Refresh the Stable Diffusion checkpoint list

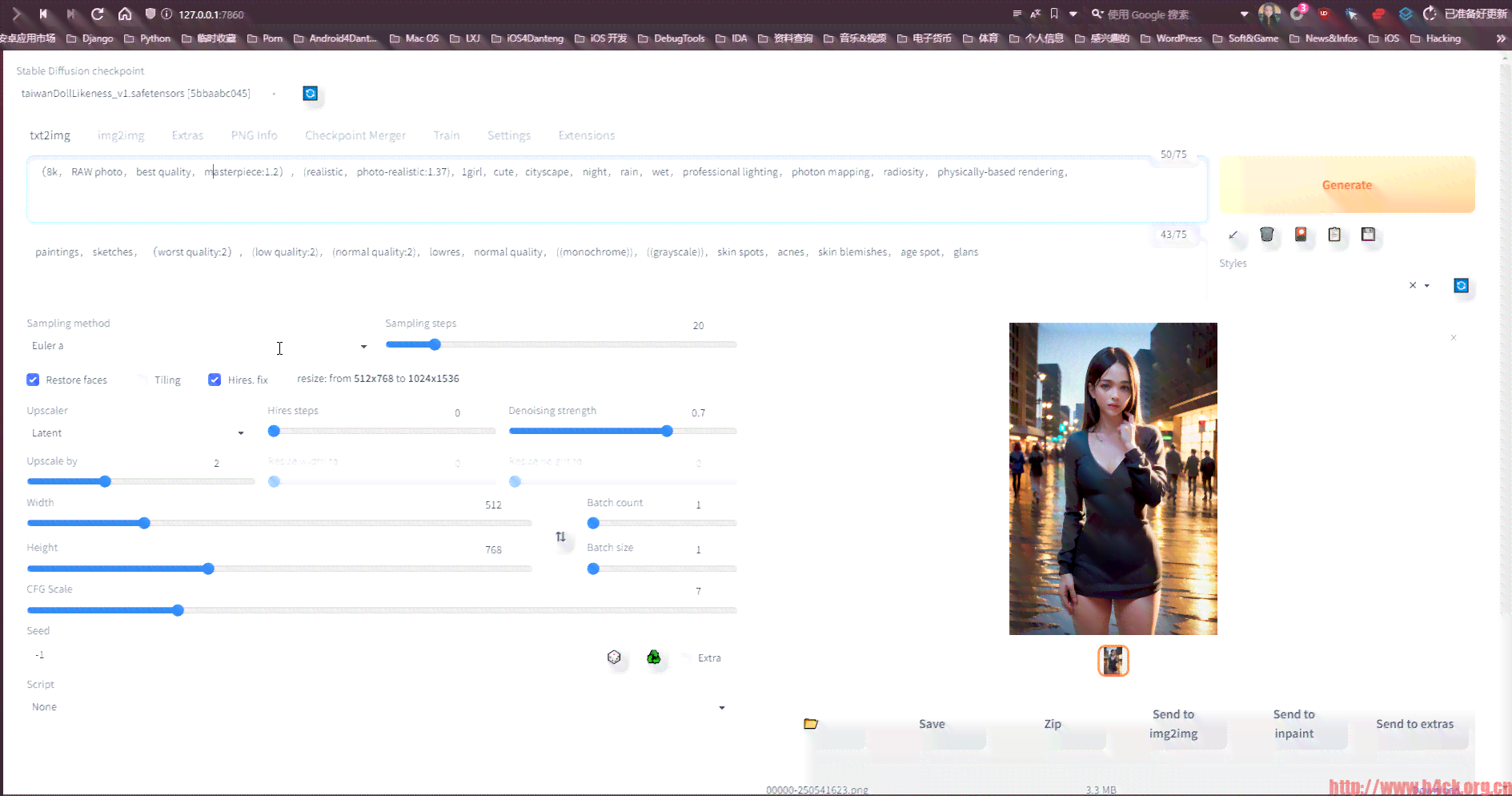[310, 94]
